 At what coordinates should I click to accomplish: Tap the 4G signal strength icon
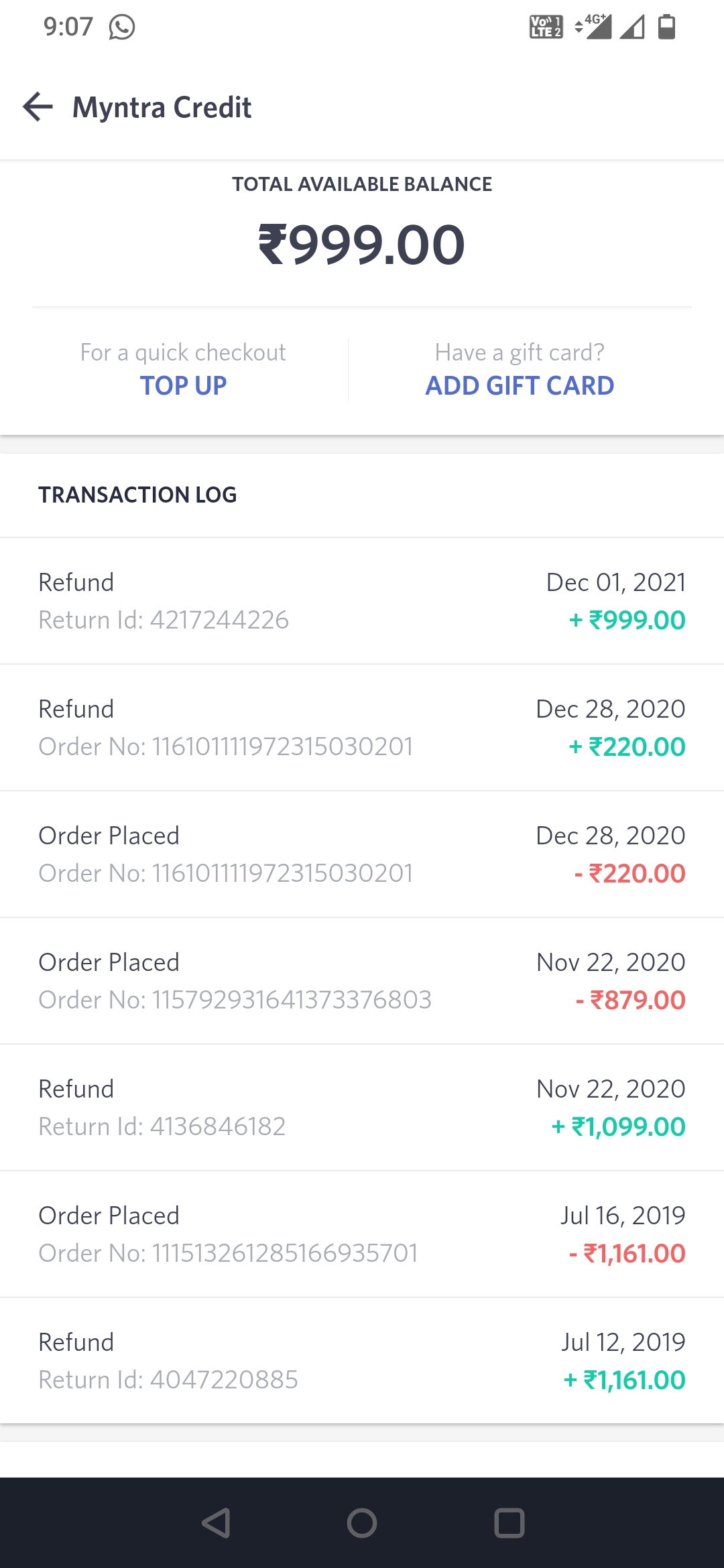pos(594,27)
